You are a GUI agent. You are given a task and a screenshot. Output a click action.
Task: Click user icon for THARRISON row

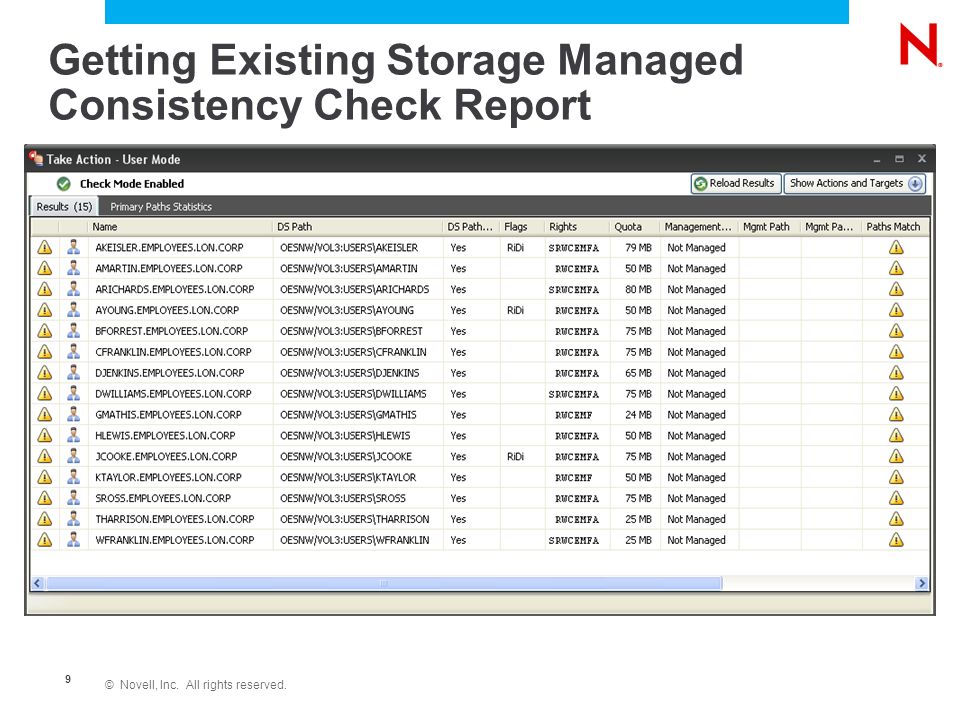(73, 519)
